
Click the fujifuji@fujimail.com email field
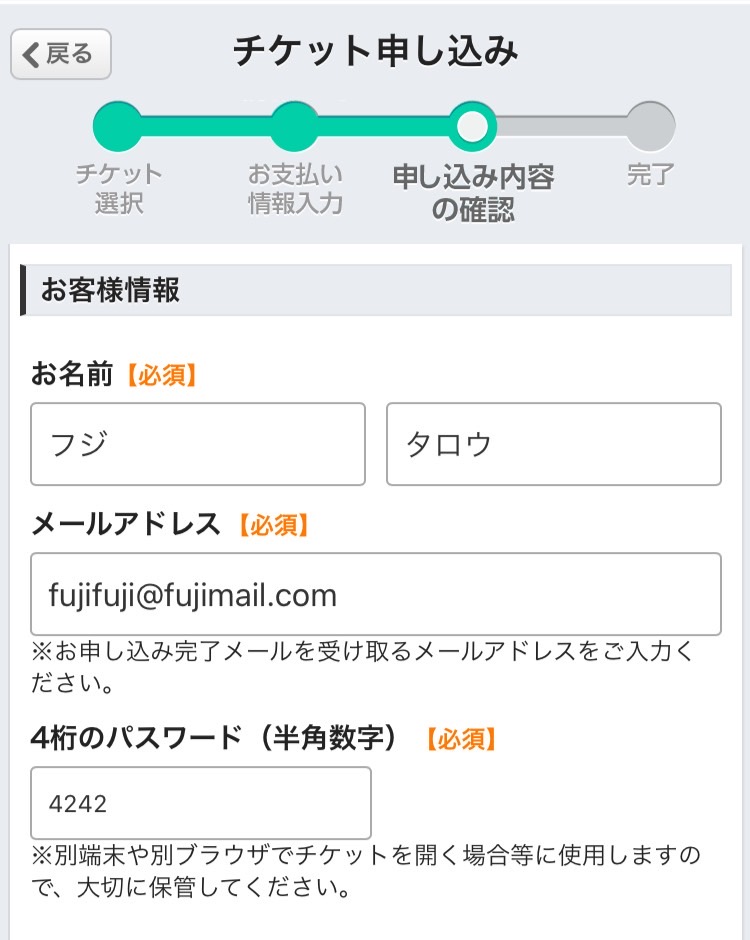pos(376,594)
